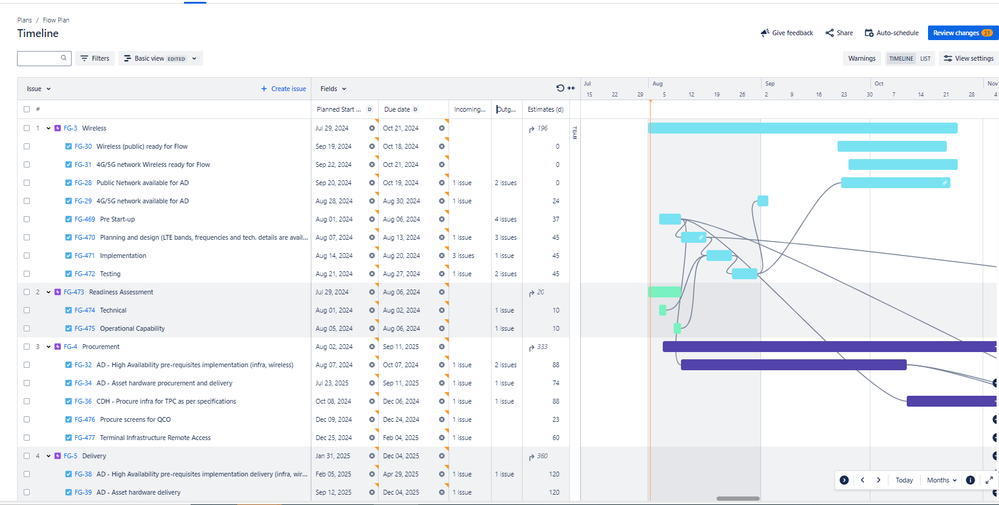Open the Basic view dropdown
This screenshot has height=505, width=999.
click(x=161, y=59)
